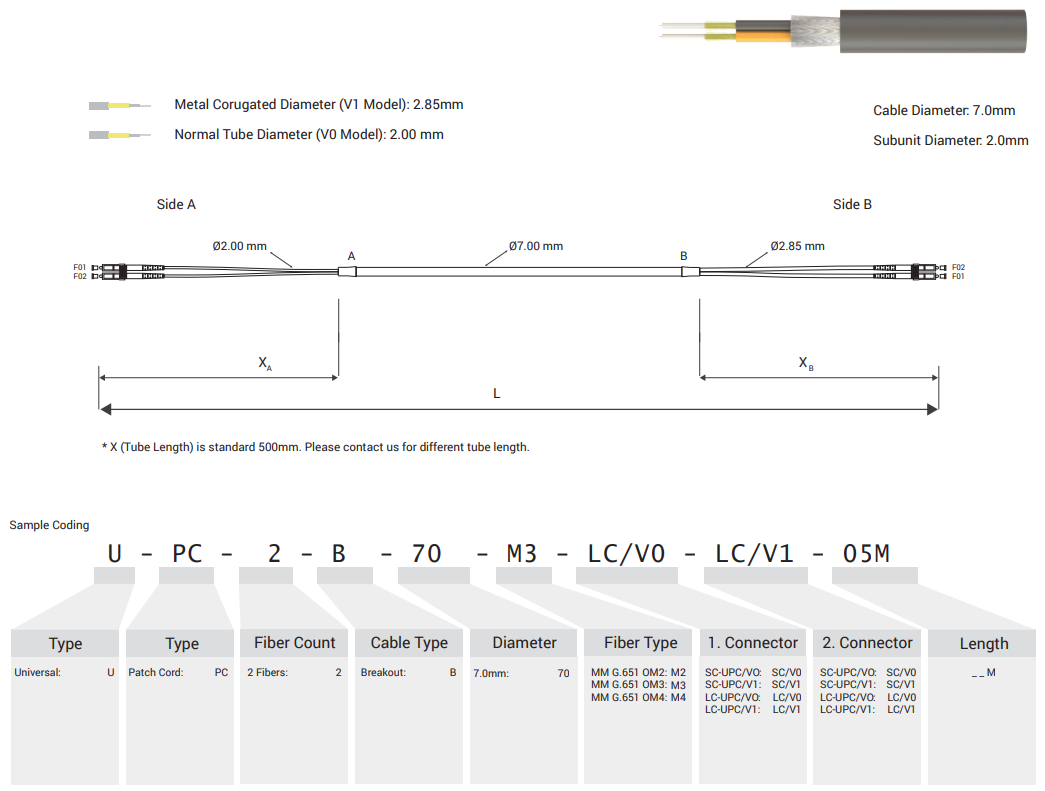Select the Metal Corrugated tube icon
This screenshot has width=1045, height=791.
pyautogui.click(x=119, y=105)
